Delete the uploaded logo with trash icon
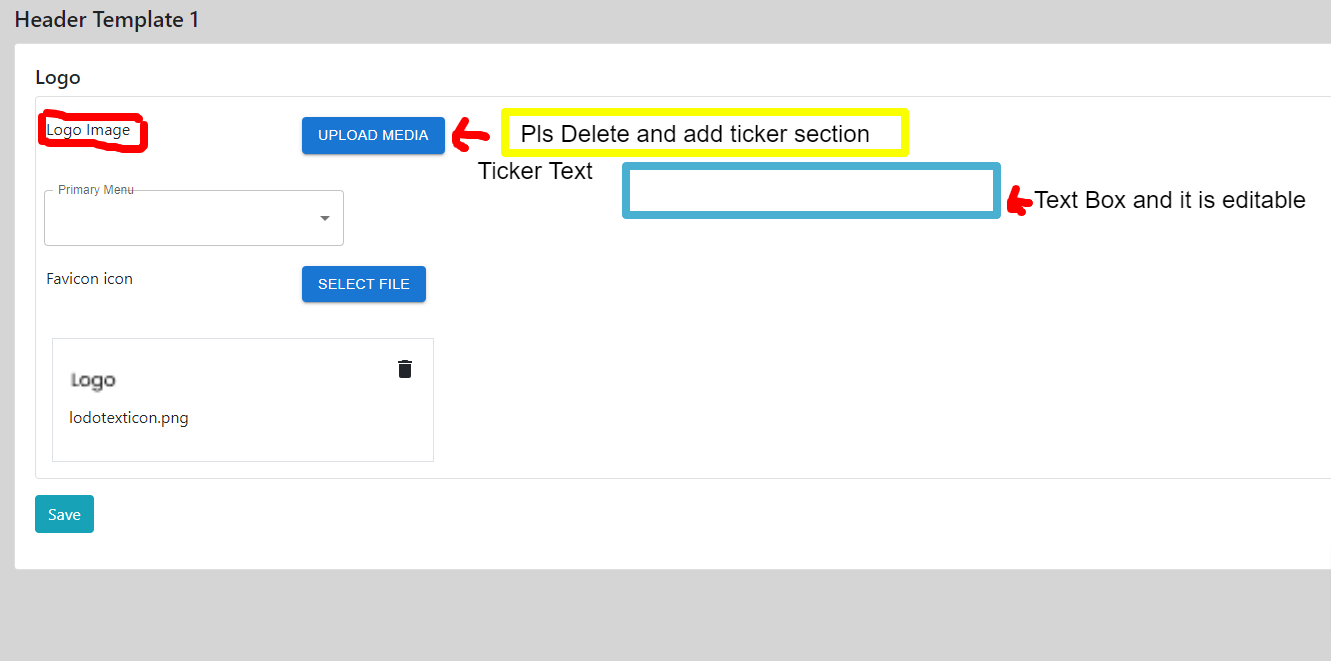The image size is (1331, 661). pyautogui.click(x=404, y=369)
